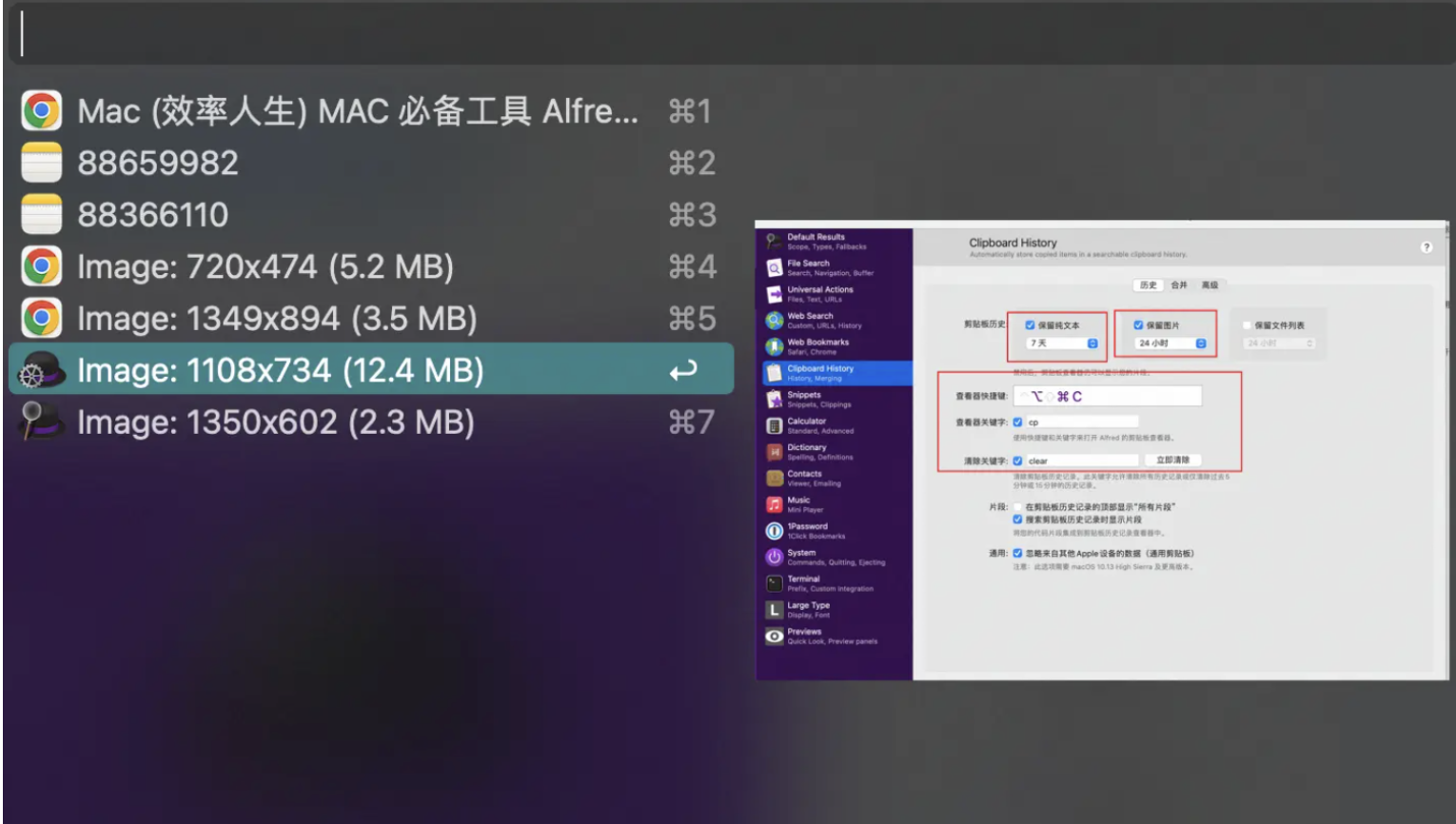This screenshot has height=824, width=1456.
Task: Click the Notes icon beside 88366110
Action: pyautogui.click(x=42, y=215)
